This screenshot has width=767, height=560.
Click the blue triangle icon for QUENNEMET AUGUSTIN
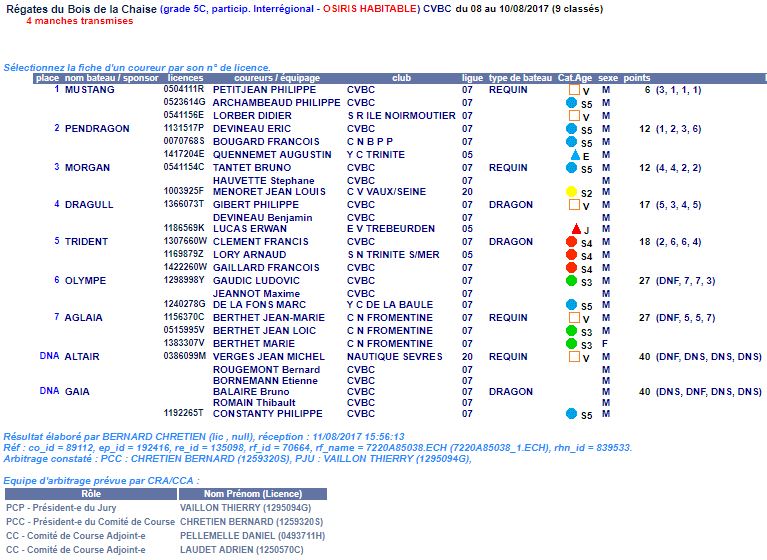pos(574,155)
